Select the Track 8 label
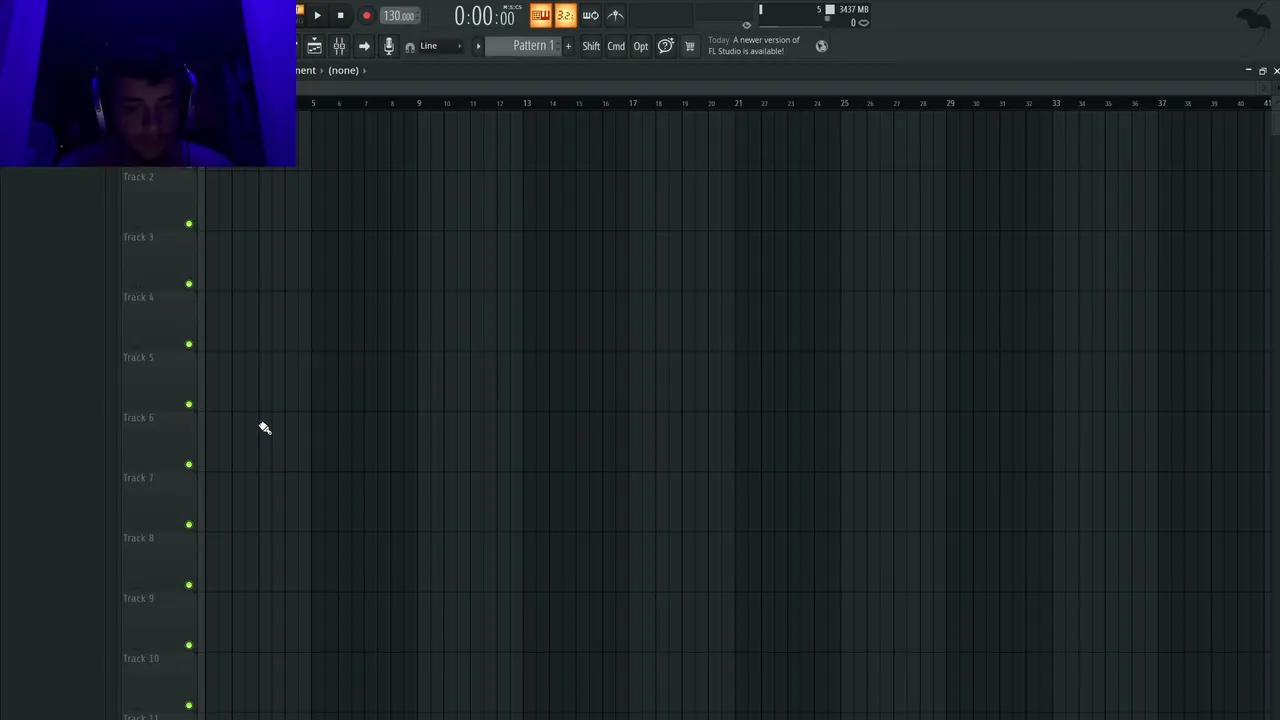 pyautogui.click(x=138, y=538)
